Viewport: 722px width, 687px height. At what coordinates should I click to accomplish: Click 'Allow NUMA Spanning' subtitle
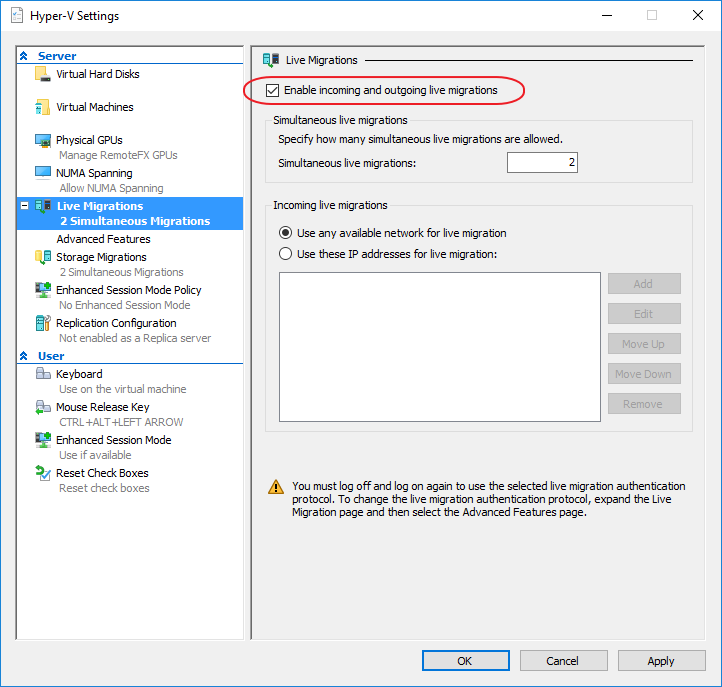111,188
